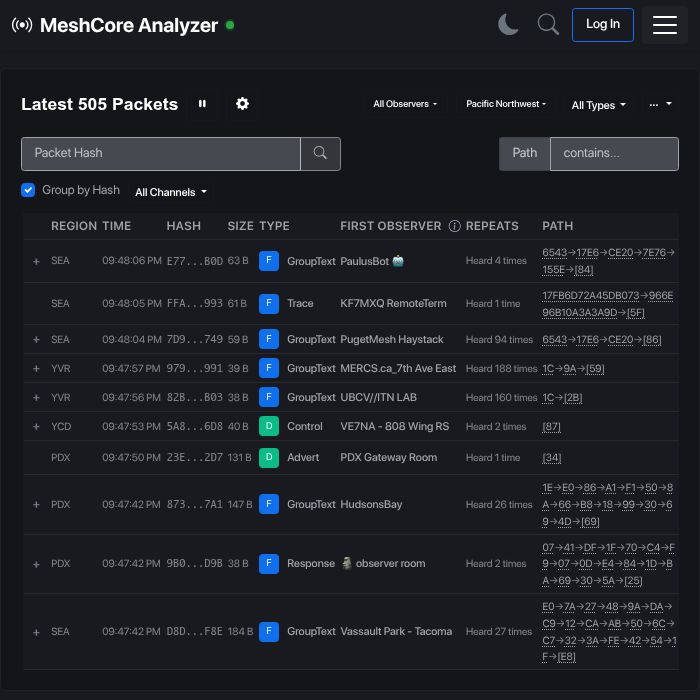
Task: Open the hamburger navigation menu
Action: point(665,25)
